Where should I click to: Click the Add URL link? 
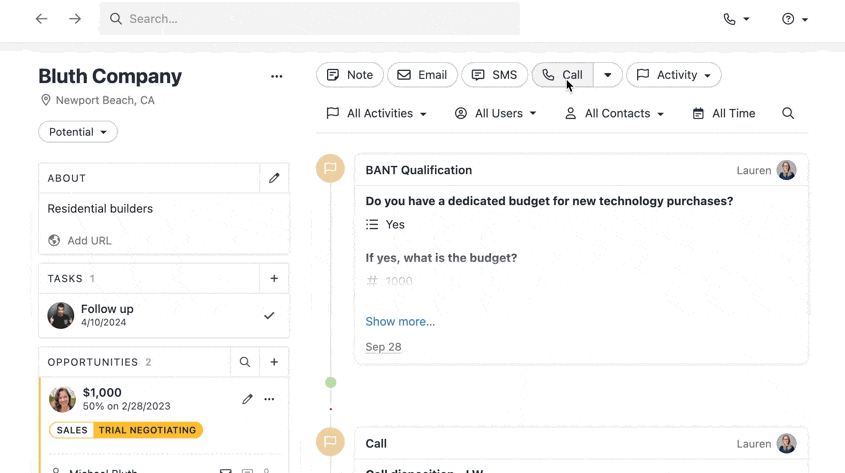(x=80, y=240)
